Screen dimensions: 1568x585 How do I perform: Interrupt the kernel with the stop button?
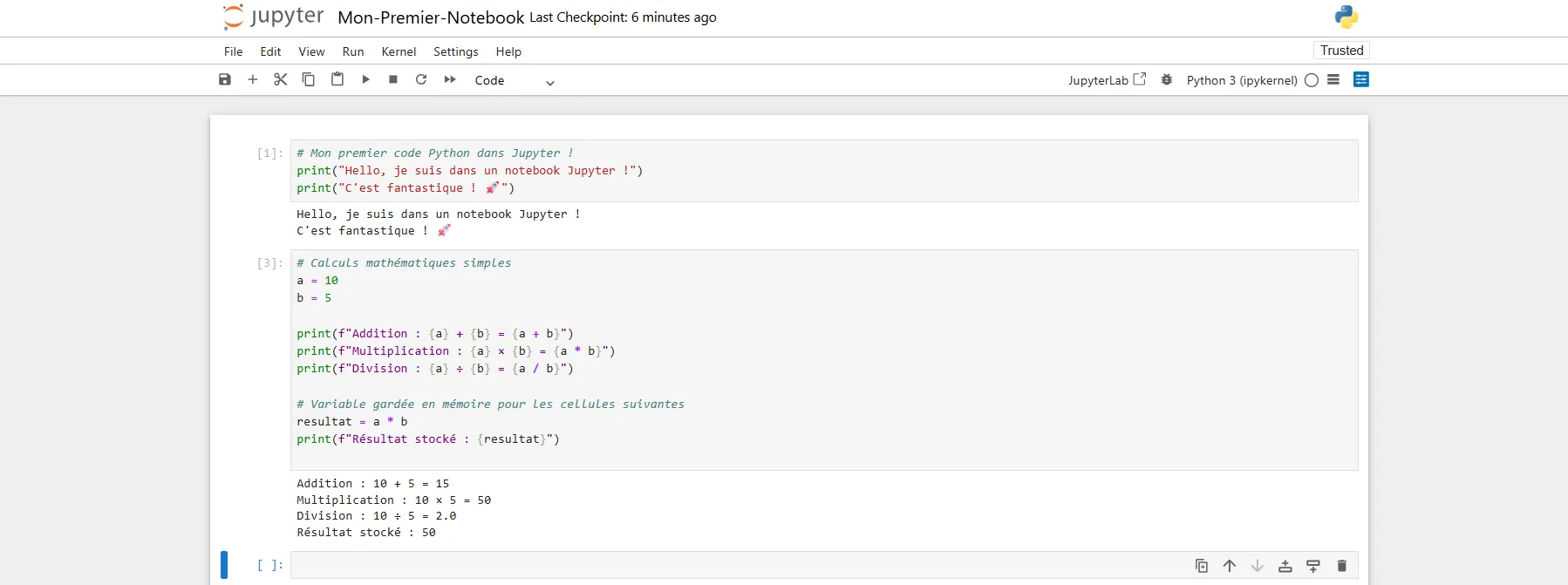(393, 79)
